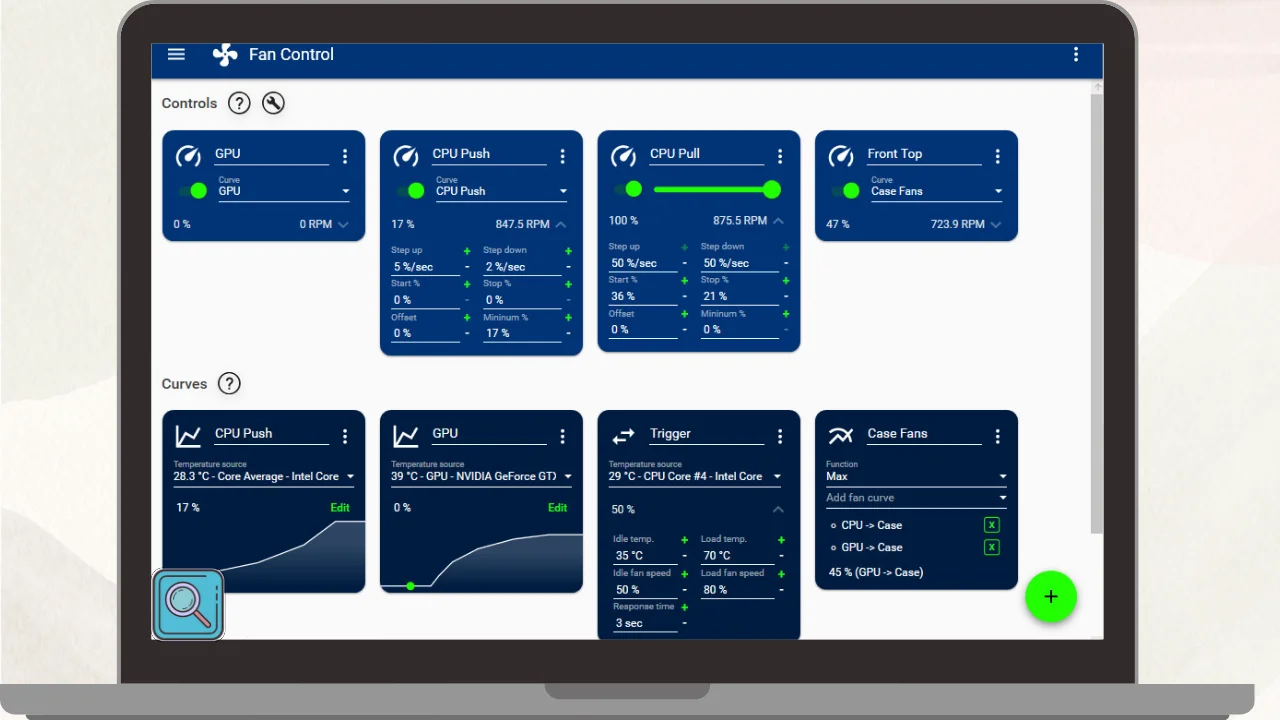This screenshot has width=1280, height=720.
Task: Disable the CPU Push control switch
Action: 411,191
